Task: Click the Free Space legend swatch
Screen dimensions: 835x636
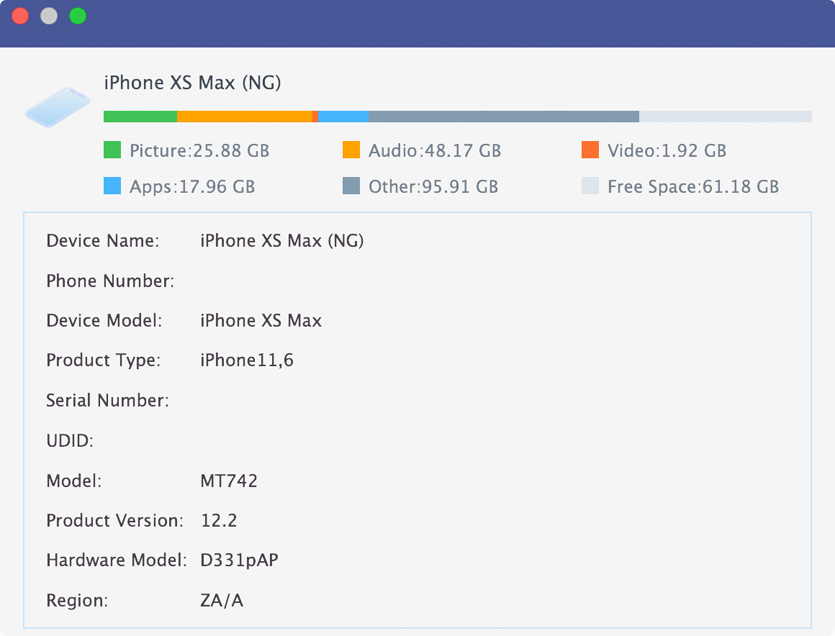Action: (x=590, y=186)
